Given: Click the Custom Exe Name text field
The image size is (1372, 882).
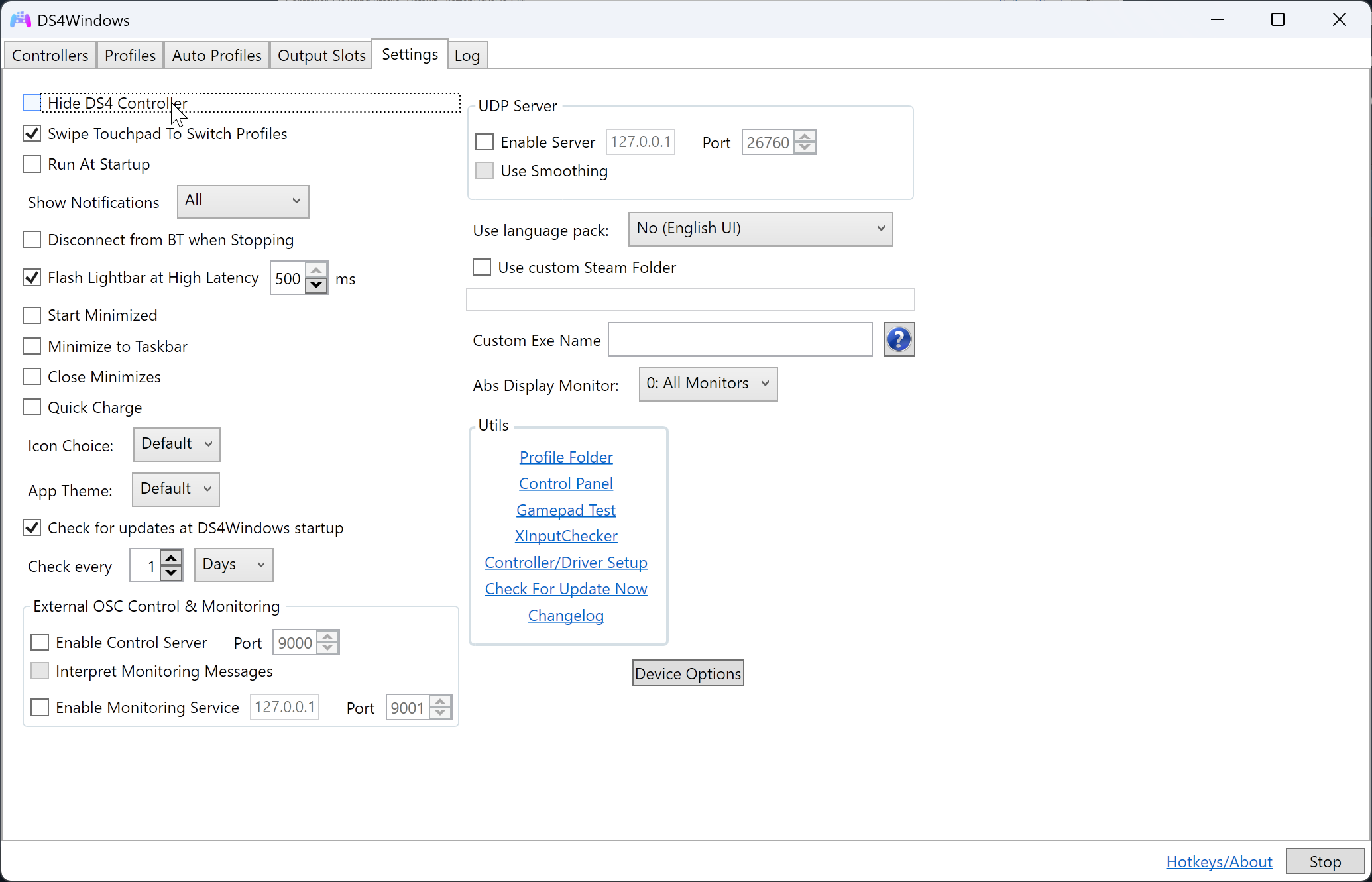Looking at the screenshot, I should pyautogui.click(x=740, y=340).
